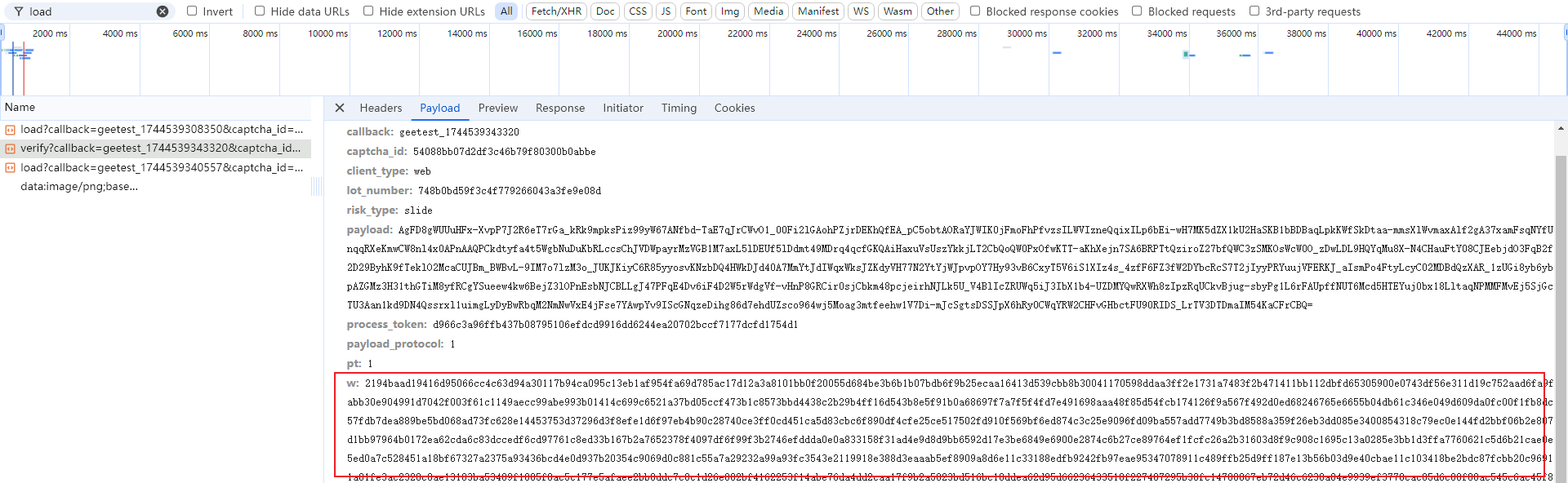Open the Timing tab

(679, 108)
